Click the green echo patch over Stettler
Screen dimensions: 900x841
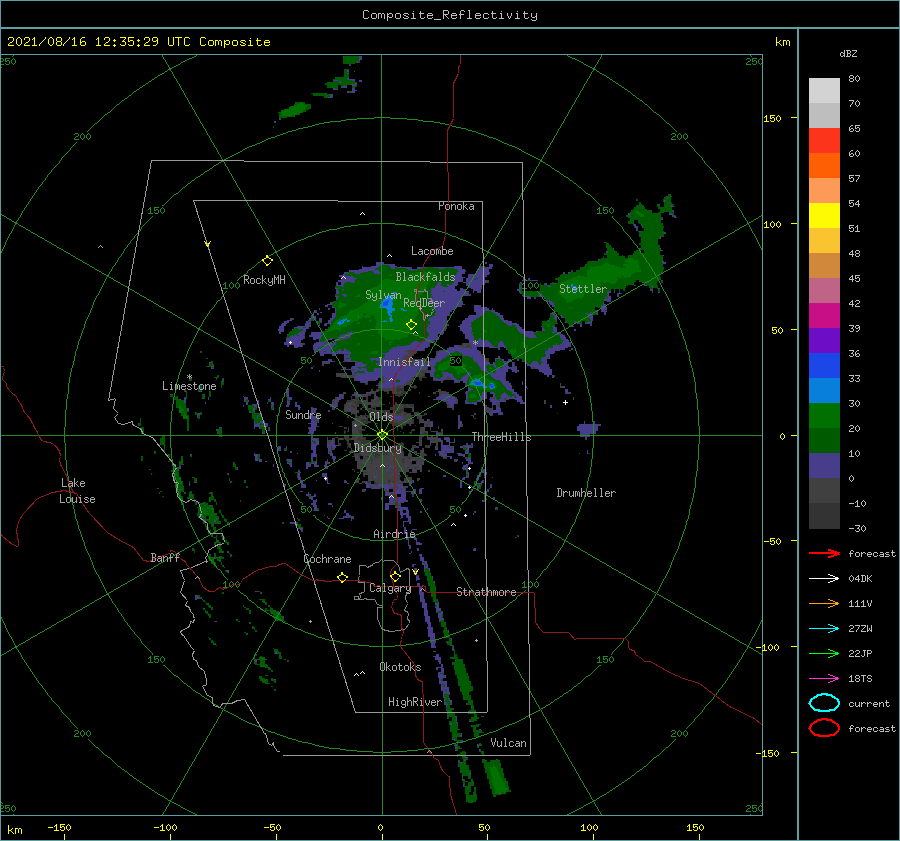(597, 281)
